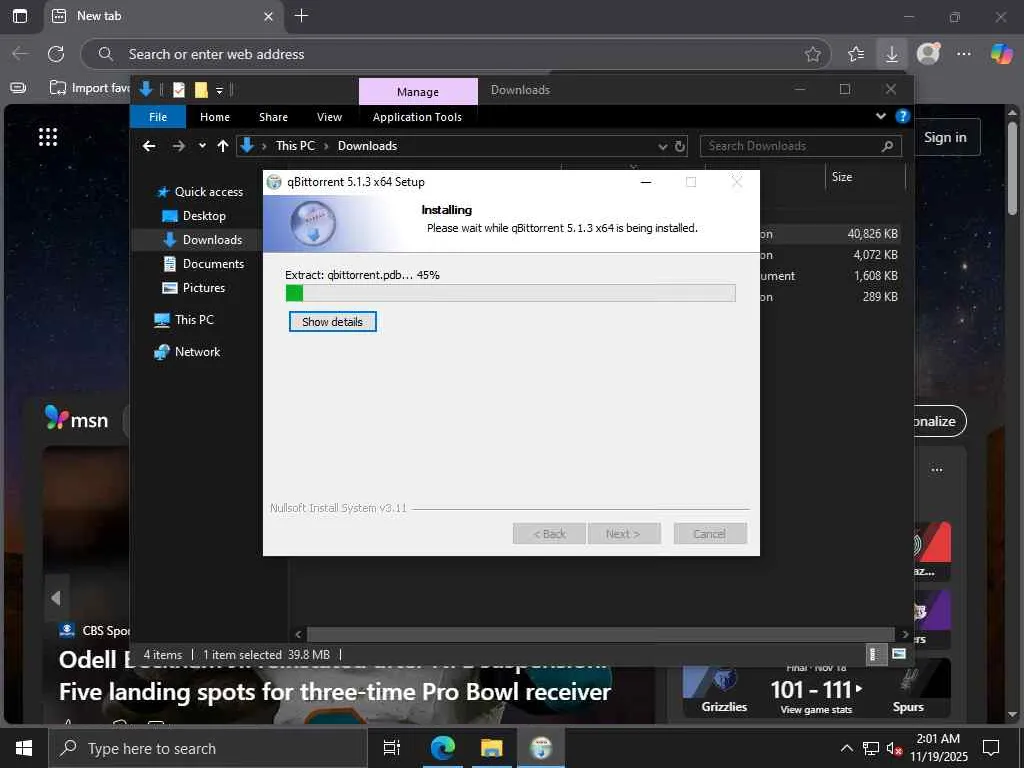1024x768 pixels.
Task: Open the Home ribbon tab in File Explorer
Action: [215, 117]
